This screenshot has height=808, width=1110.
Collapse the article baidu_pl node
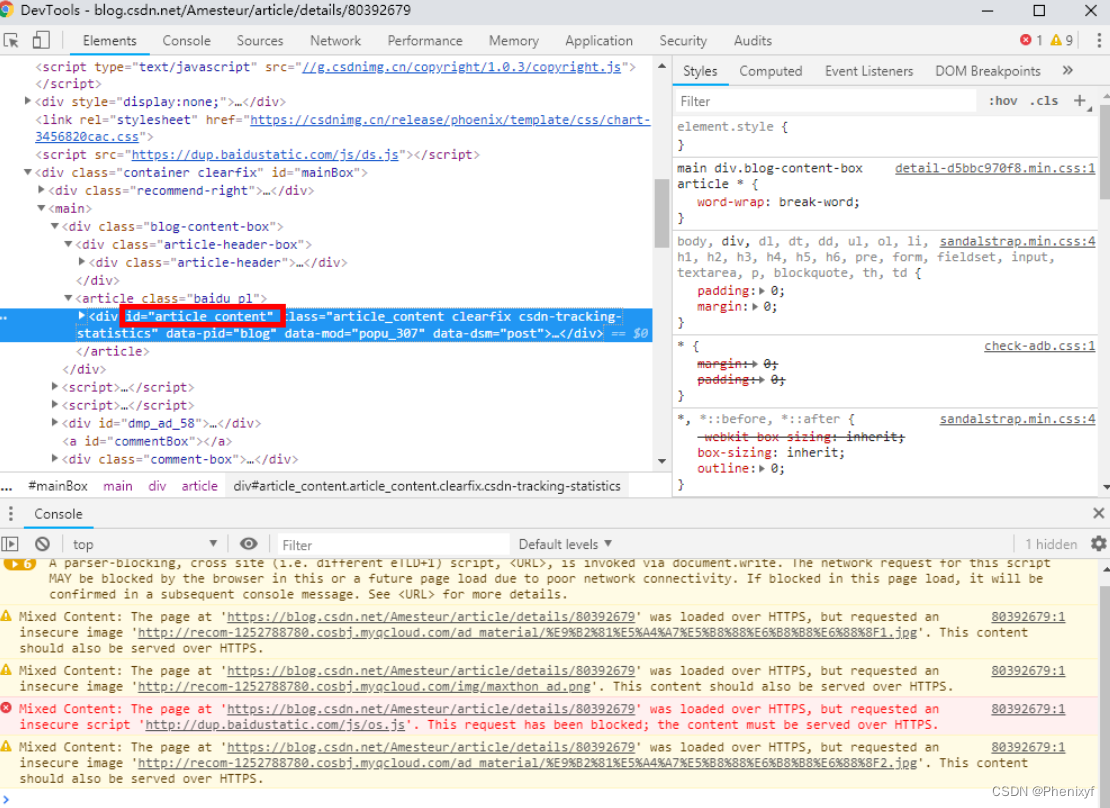[68, 298]
